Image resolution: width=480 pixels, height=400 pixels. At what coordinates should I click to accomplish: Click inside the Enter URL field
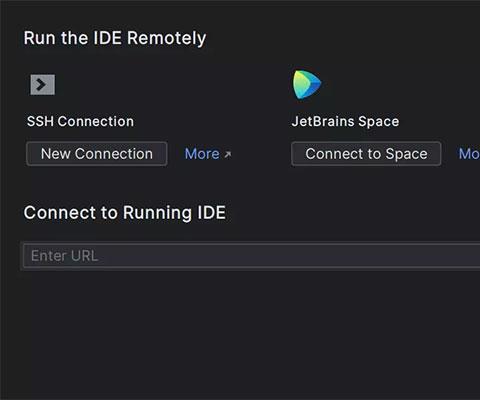[252, 256]
